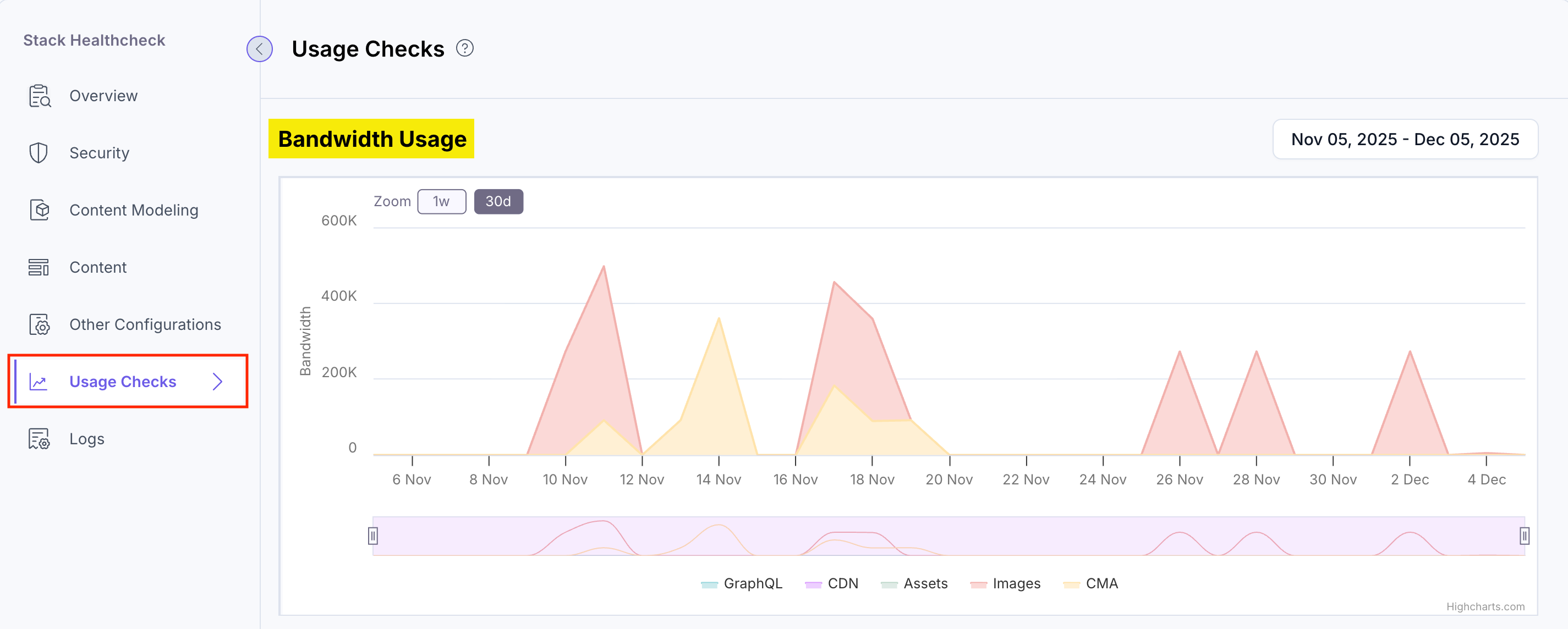
Task: Click the Content Modeling cube icon
Action: pos(39,210)
